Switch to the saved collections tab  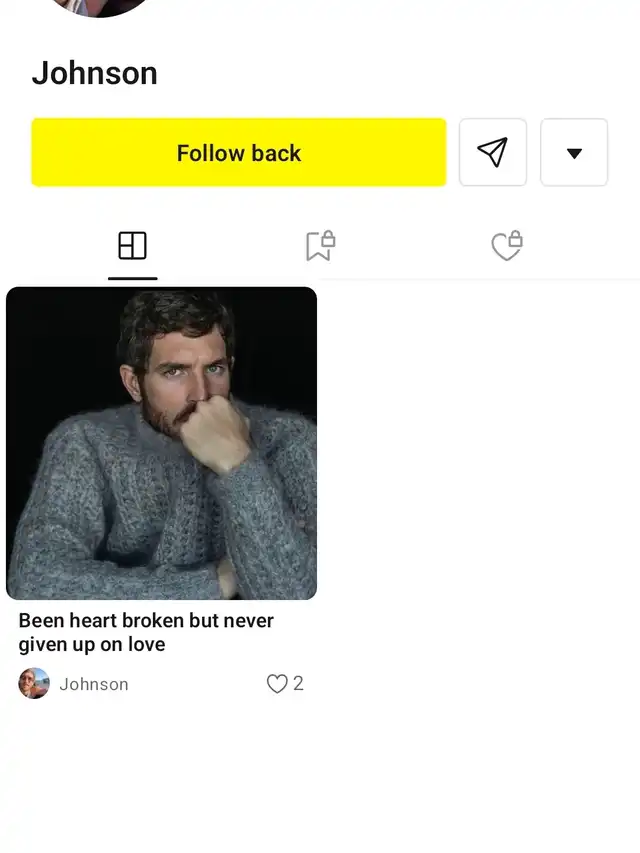(319, 246)
